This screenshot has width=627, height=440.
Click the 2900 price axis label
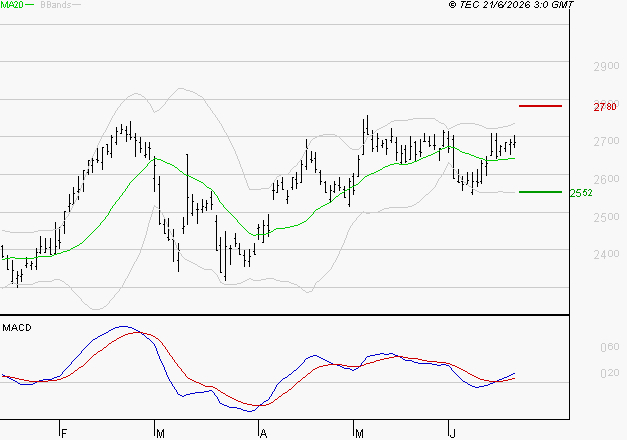point(606,66)
